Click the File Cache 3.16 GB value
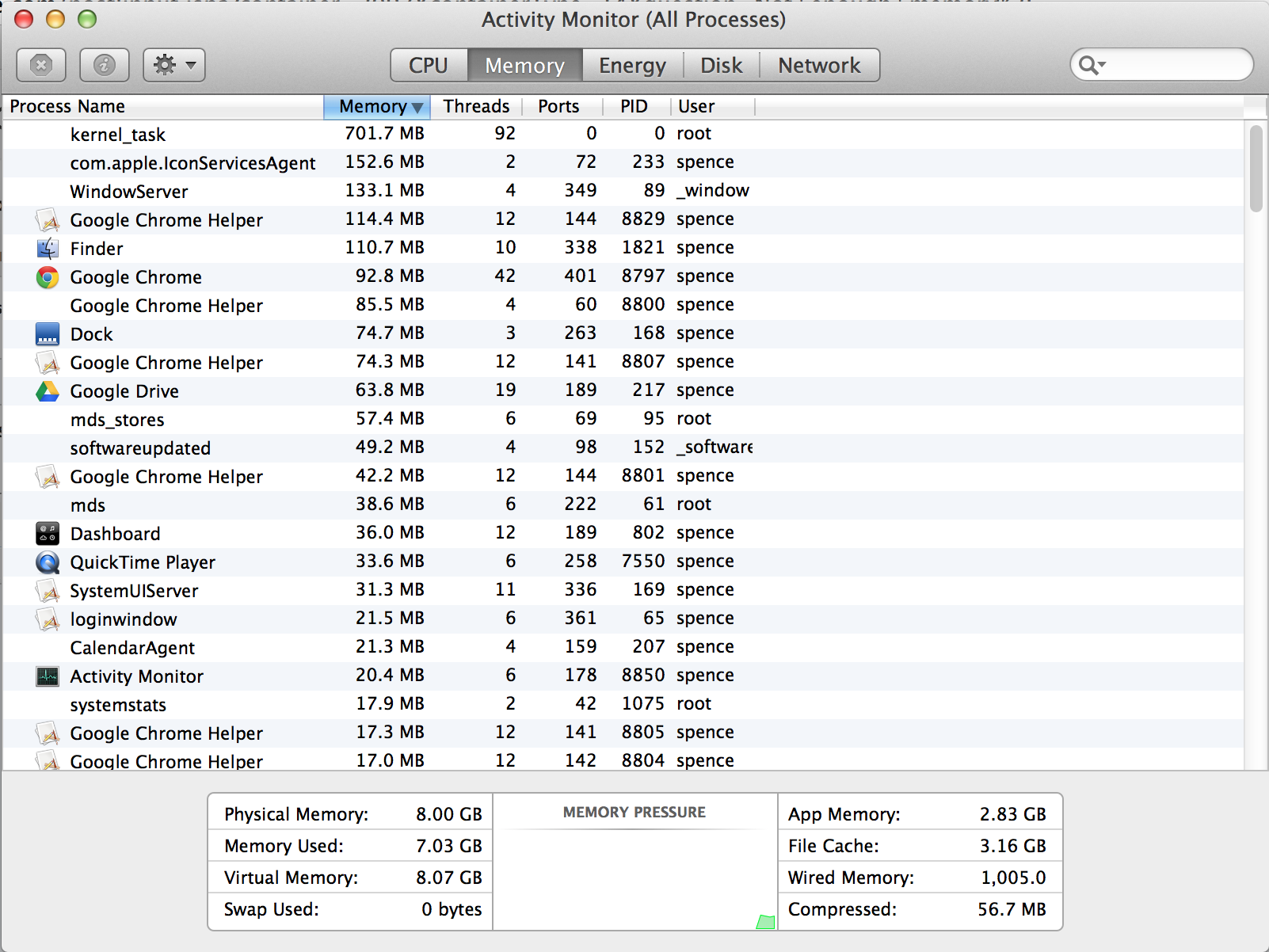 (1013, 846)
